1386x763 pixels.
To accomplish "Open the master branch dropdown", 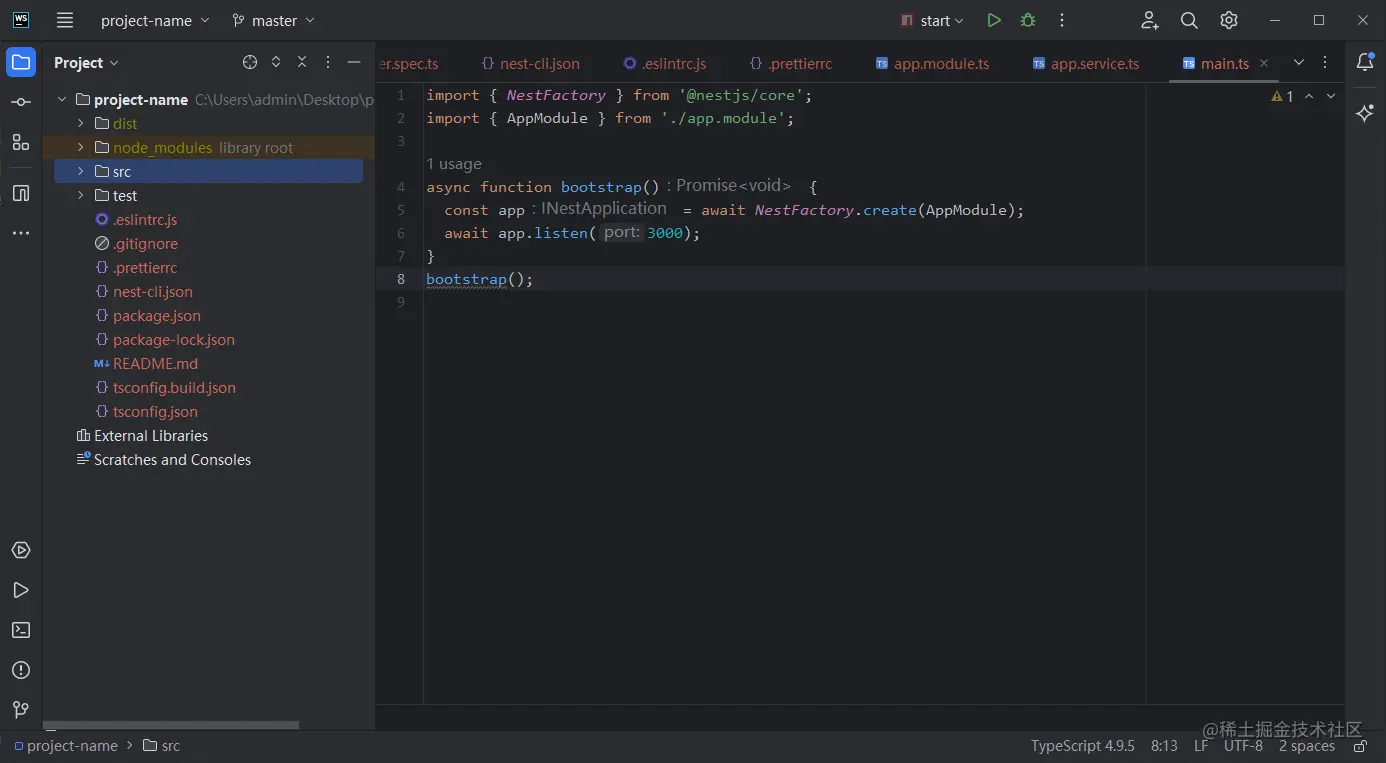I will 273,20.
